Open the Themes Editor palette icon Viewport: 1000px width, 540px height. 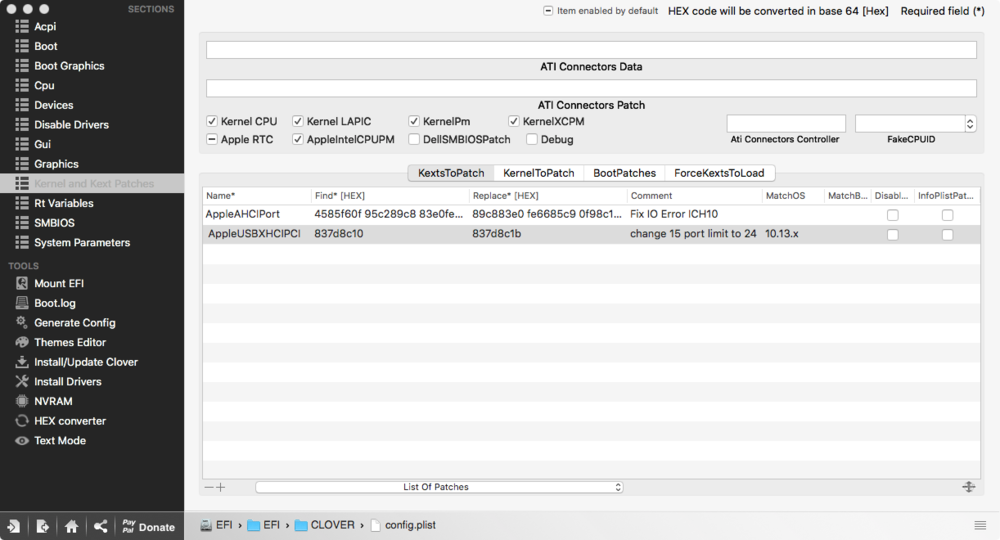point(21,342)
